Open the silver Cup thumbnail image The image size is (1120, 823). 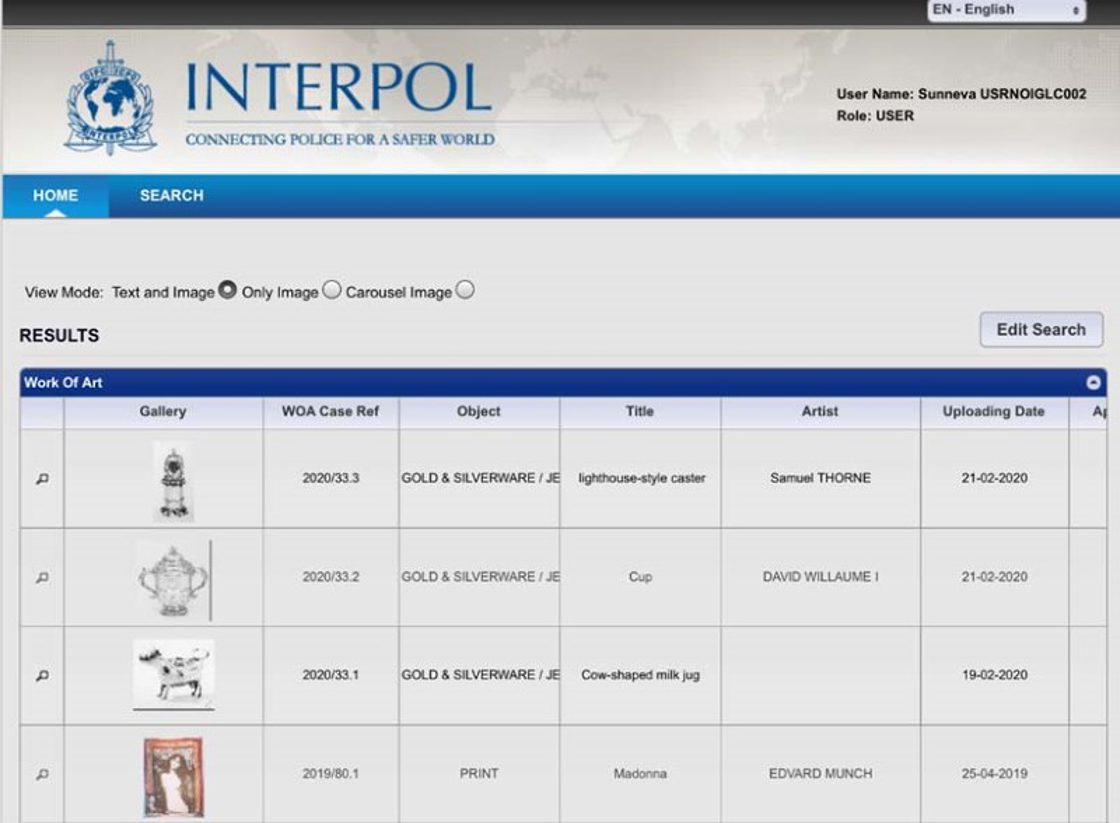[174, 579]
